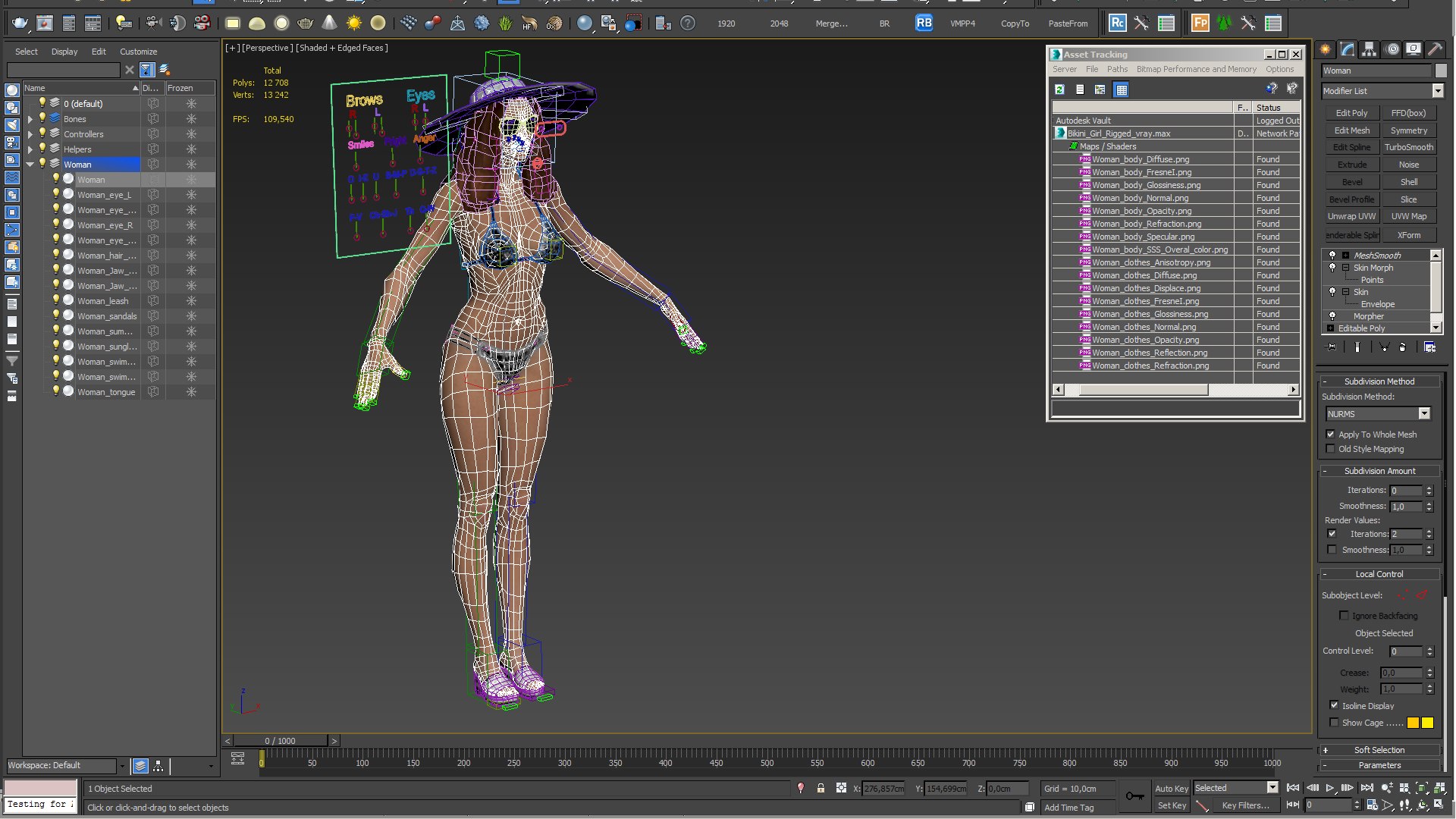Toggle Apply To Whole Mesh checkbox
This screenshot has height=819, width=1456.
(x=1330, y=435)
